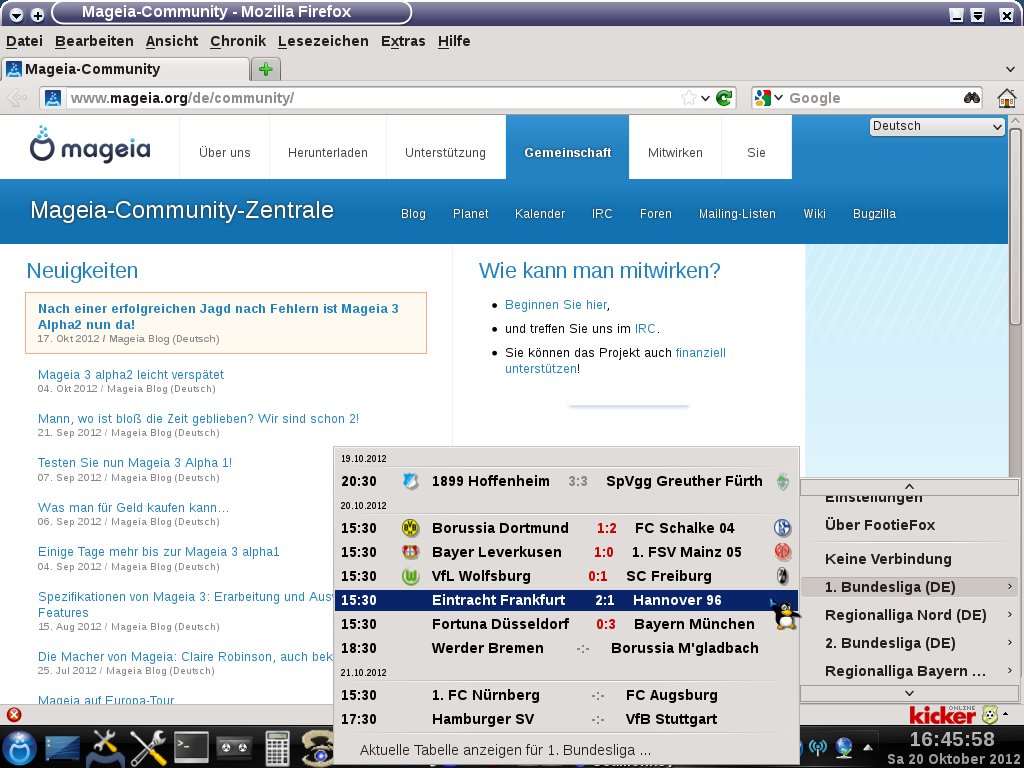Screen dimensions: 1024x768
Task: Click the SC Freiburg club crest
Action: coord(782,576)
